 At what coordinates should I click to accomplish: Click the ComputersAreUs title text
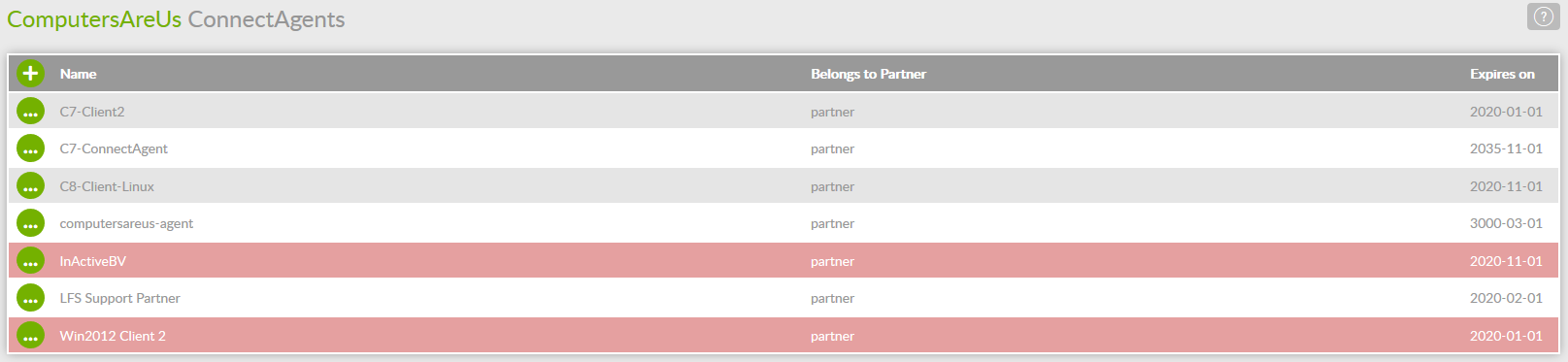tap(94, 19)
